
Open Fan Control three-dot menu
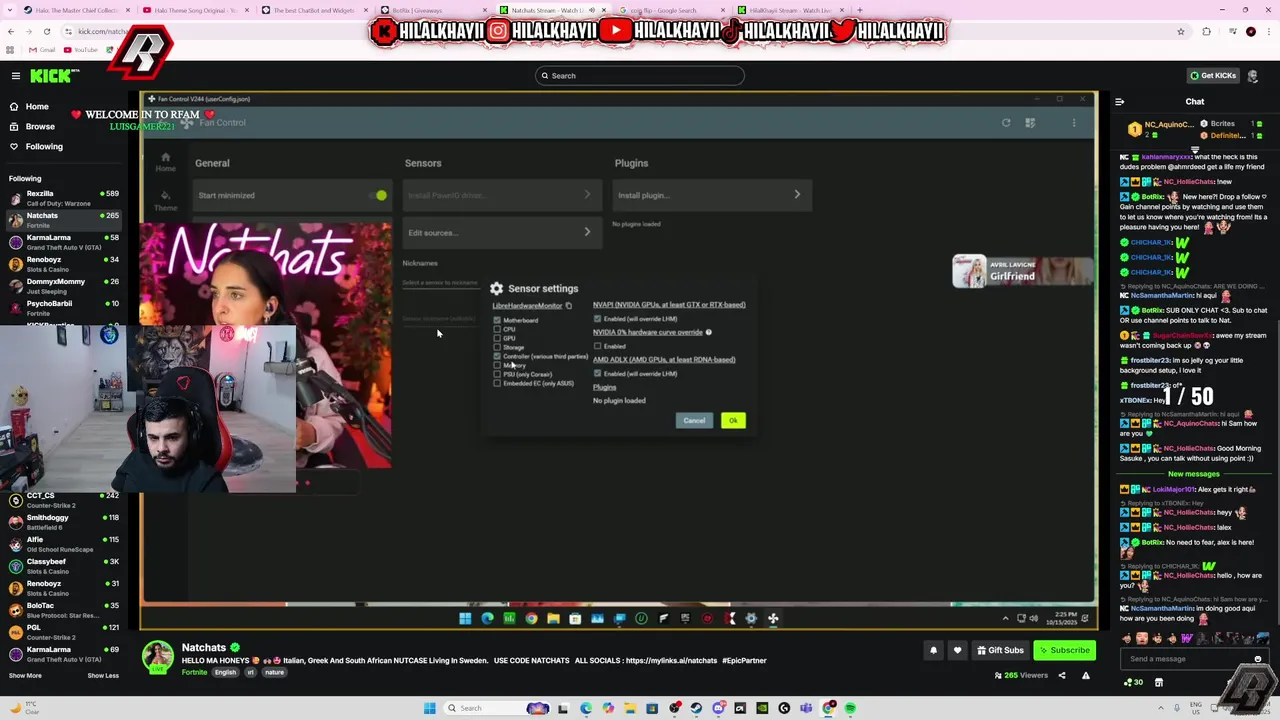tap(1074, 123)
